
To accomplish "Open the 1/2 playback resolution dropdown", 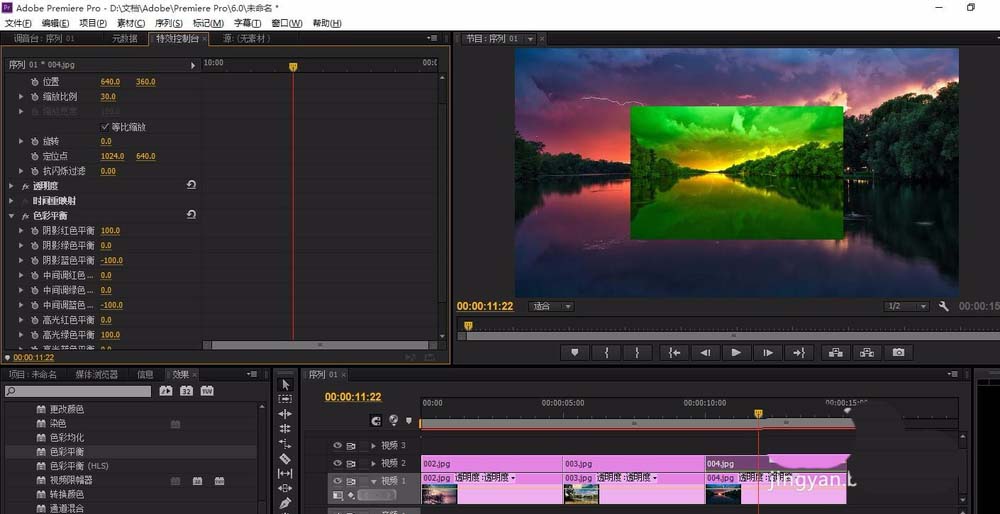I will (x=906, y=306).
